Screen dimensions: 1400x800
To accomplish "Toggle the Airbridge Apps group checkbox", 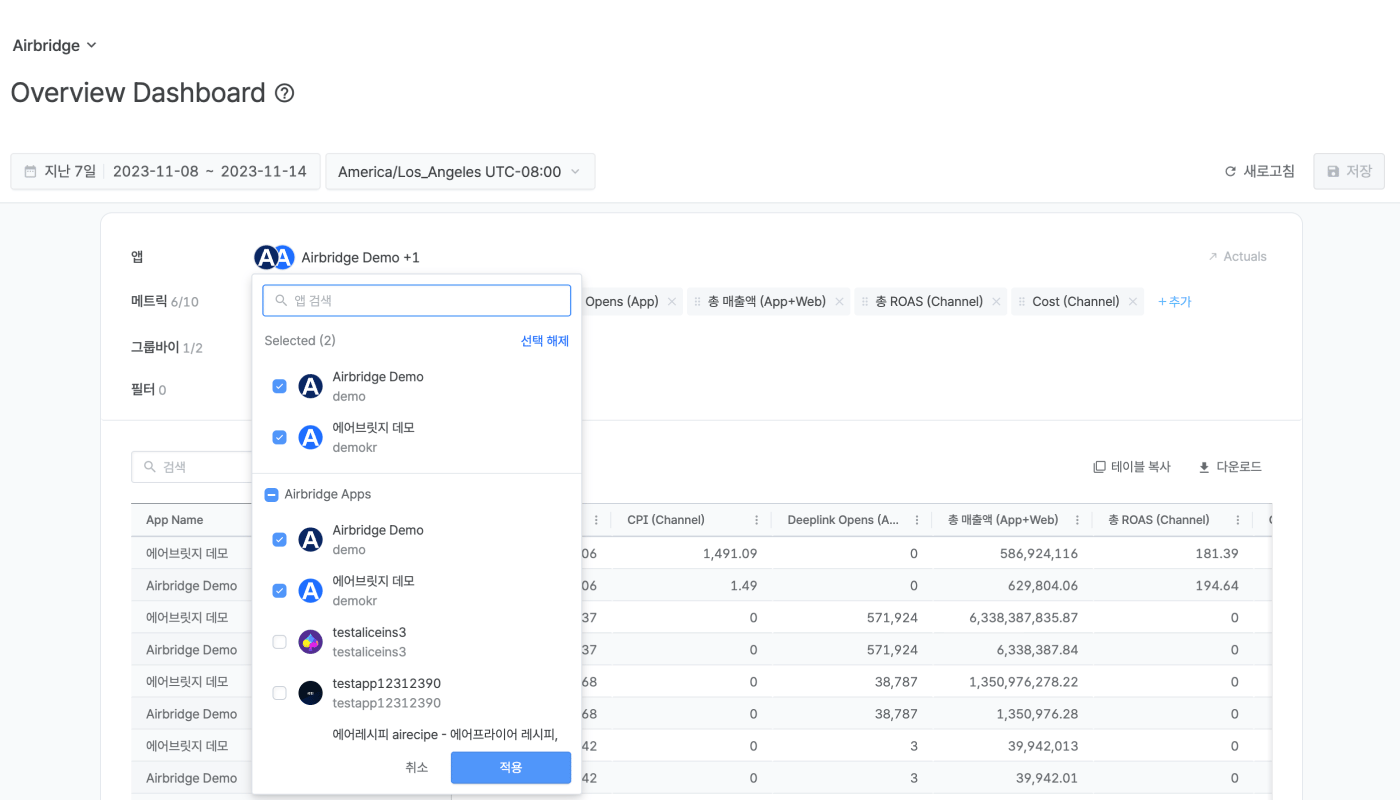I will [271, 494].
